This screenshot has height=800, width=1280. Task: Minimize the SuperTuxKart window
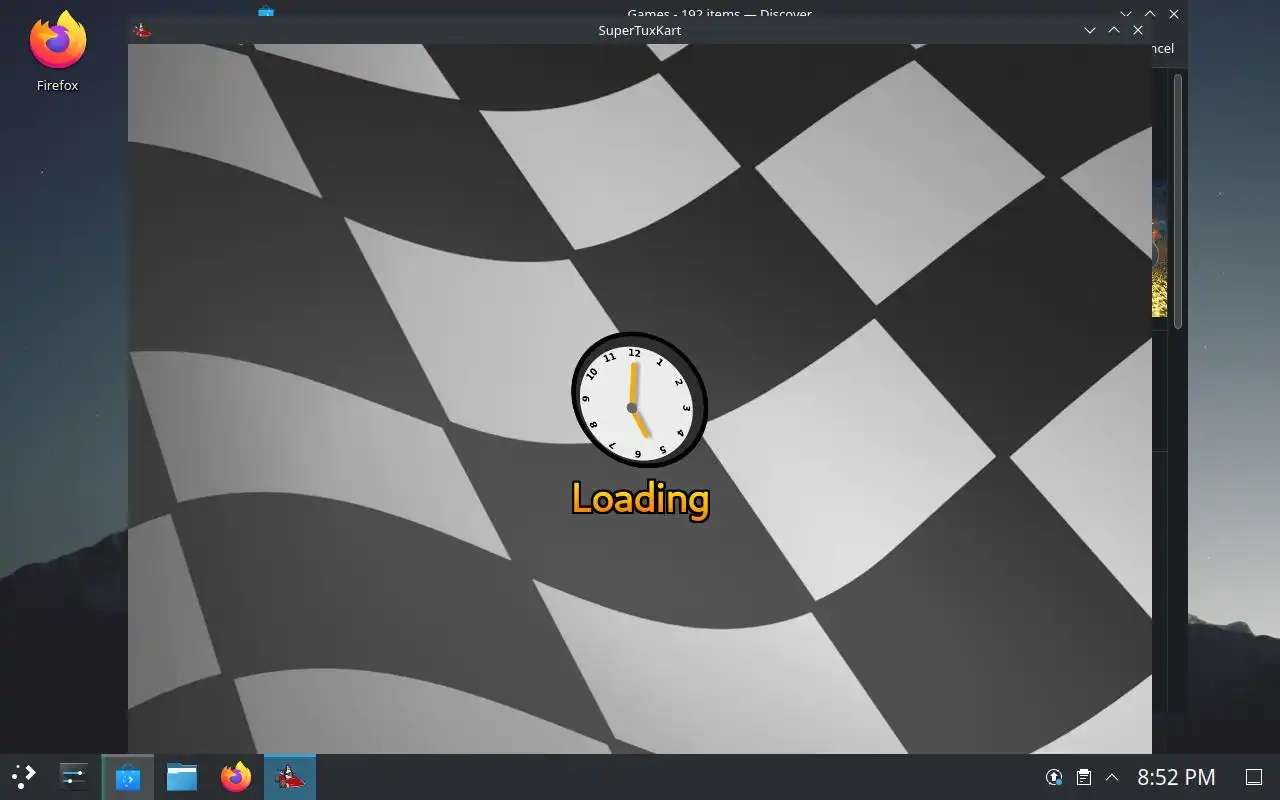[x=1090, y=30]
